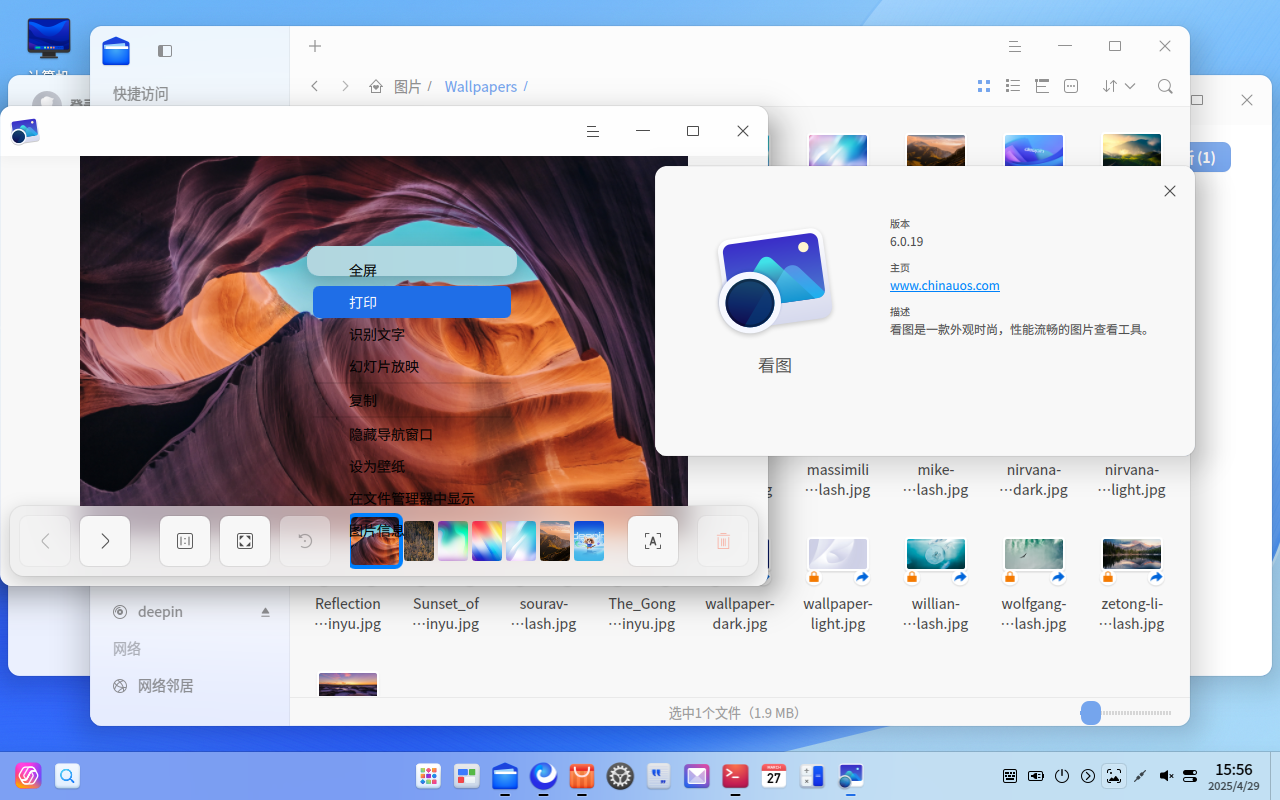The width and height of the screenshot is (1280, 800).
Task: Open system settings gear in the dock
Action: coord(620,775)
